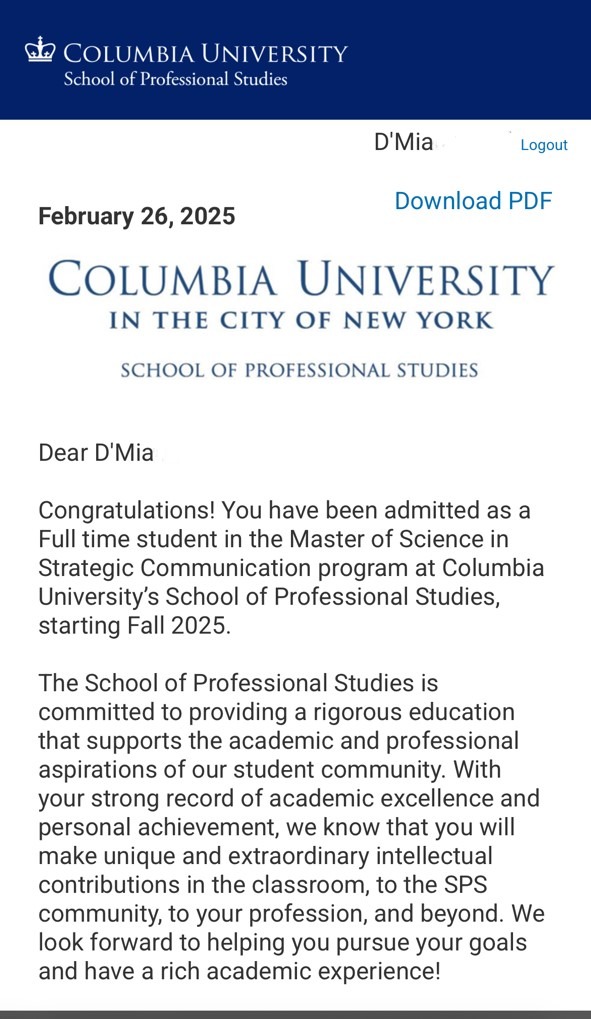
Task: Click the Master of Science program text
Action: click(x=387, y=539)
